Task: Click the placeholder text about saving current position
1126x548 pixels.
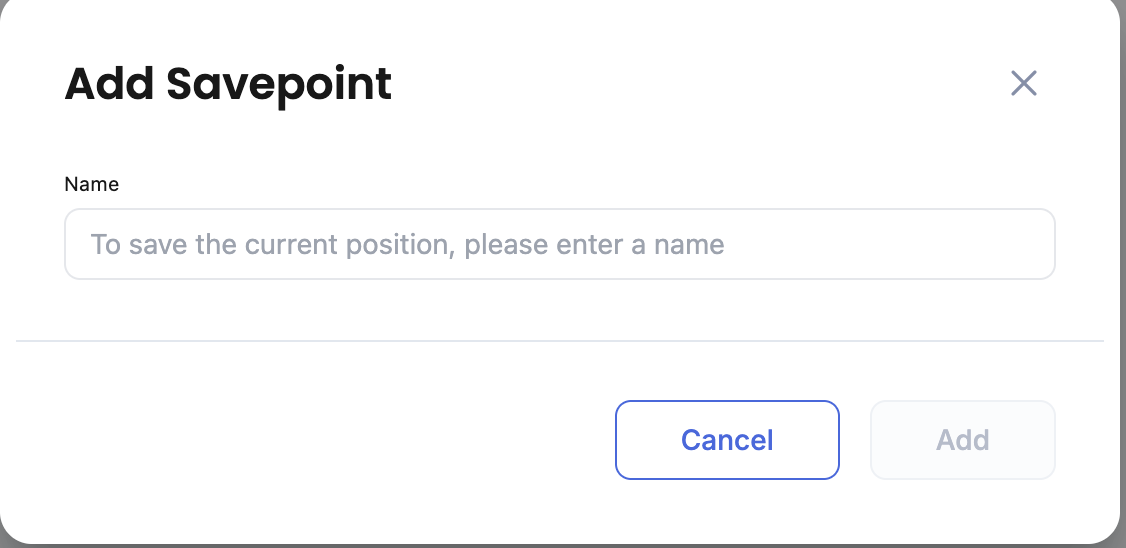Action: point(407,244)
